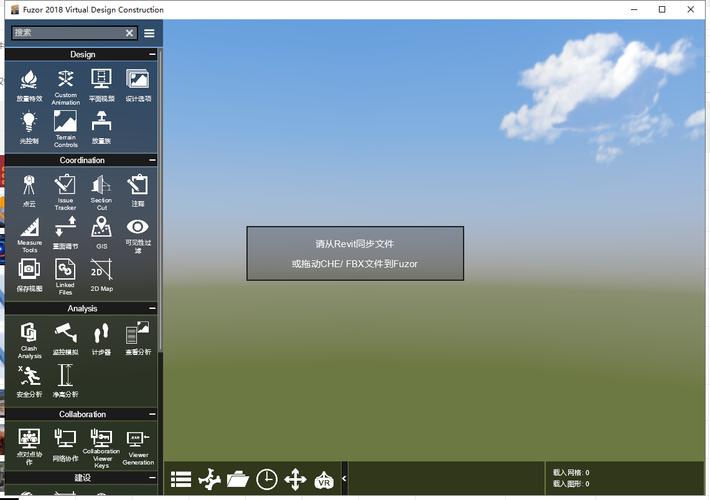Open Linked Files

click(65, 276)
